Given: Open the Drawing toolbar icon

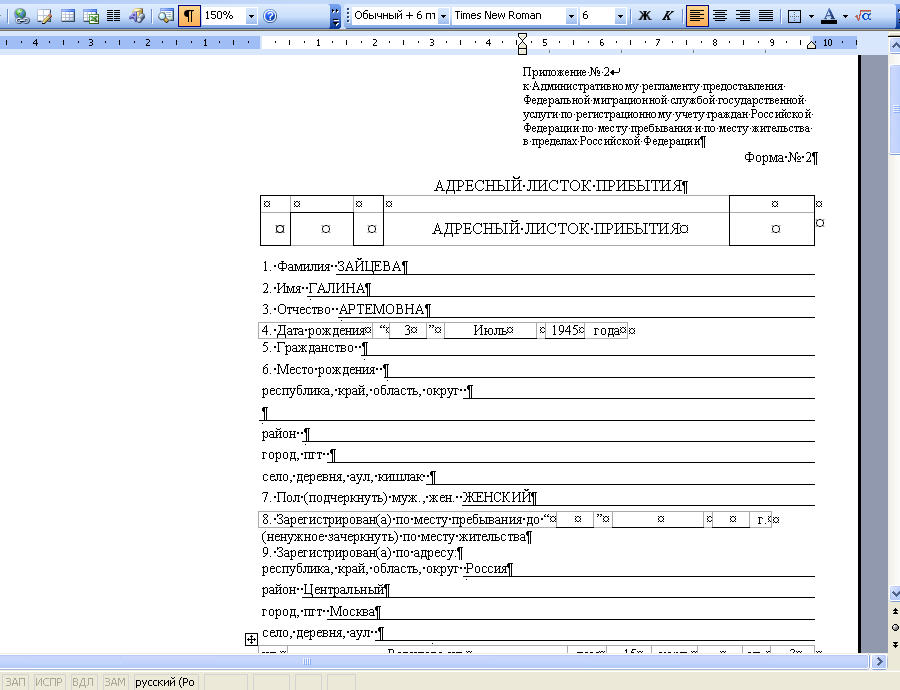Looking at the screenshot, I should click(137, 15).
